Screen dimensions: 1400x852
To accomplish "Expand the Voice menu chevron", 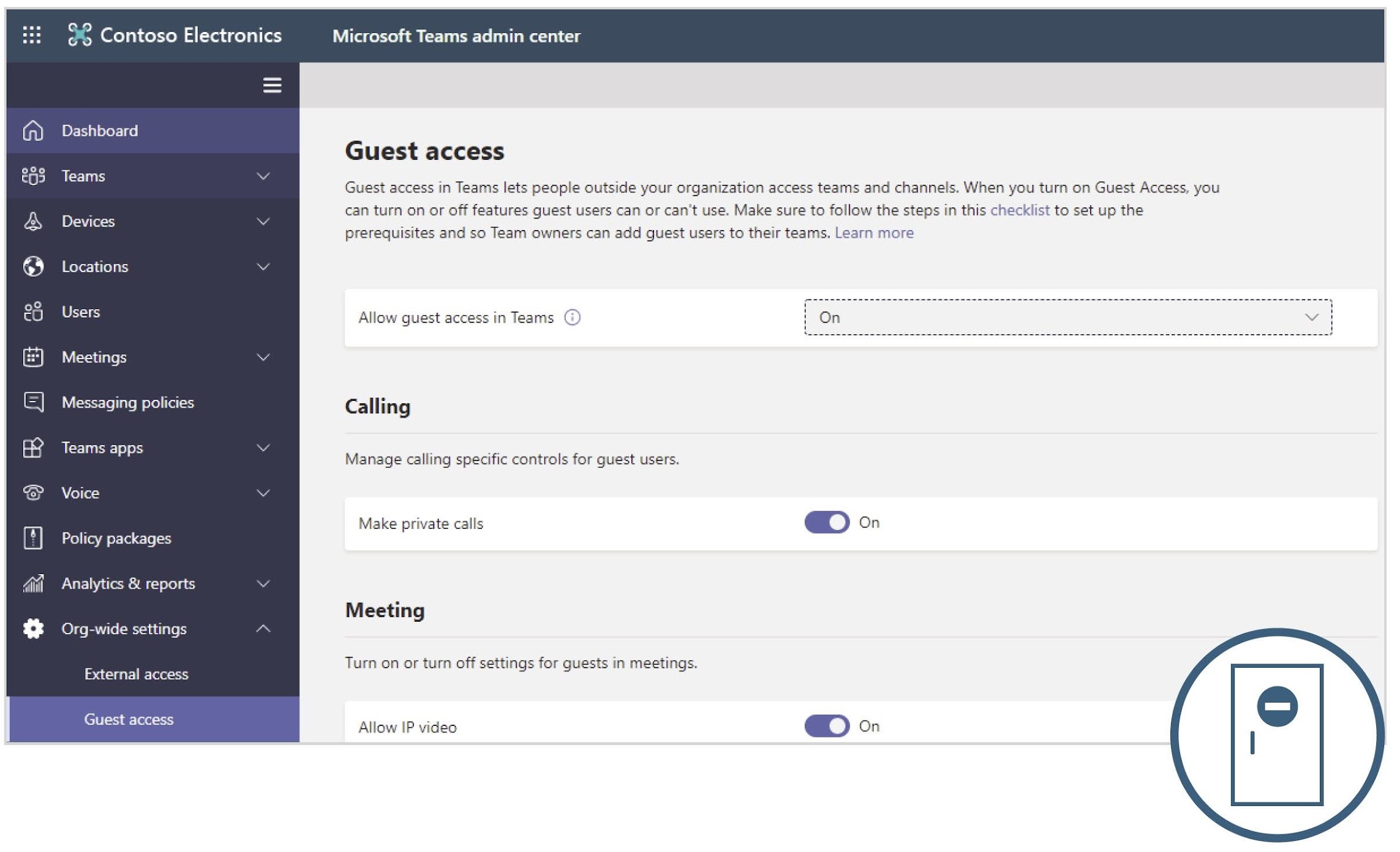I will (x=263, y=493).
